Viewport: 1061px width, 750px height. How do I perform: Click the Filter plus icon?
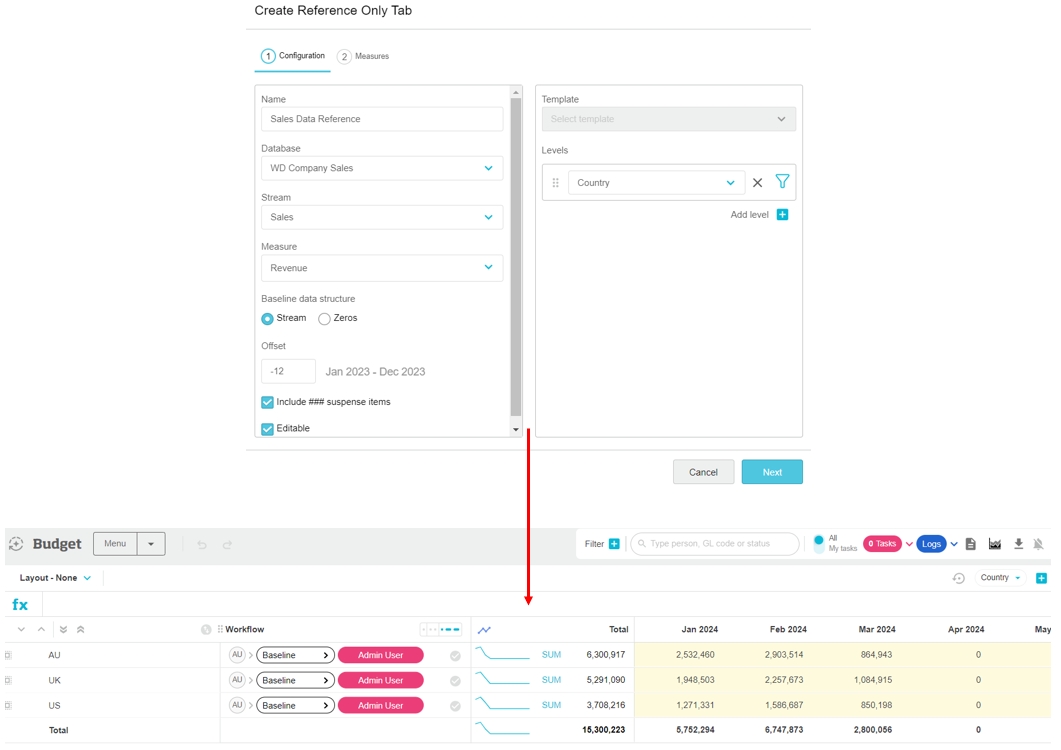pyautogui.click(x=614, y=544)
